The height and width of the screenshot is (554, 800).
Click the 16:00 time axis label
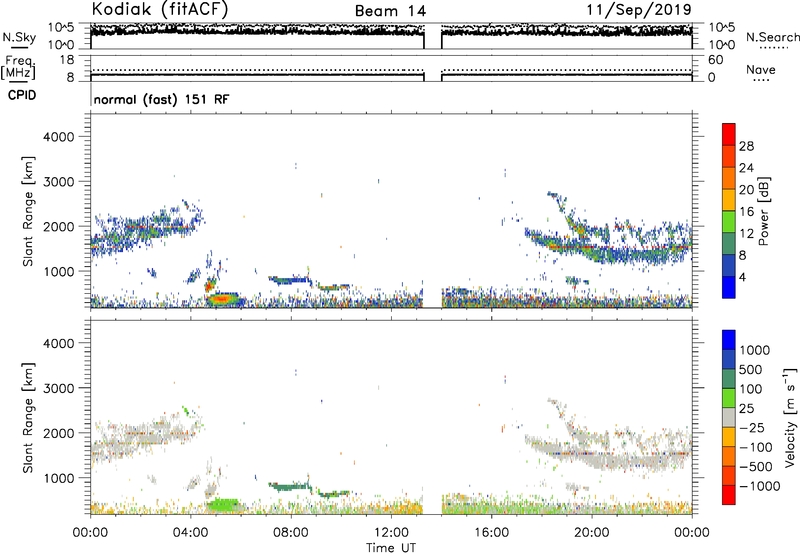[x=491, y=533]
